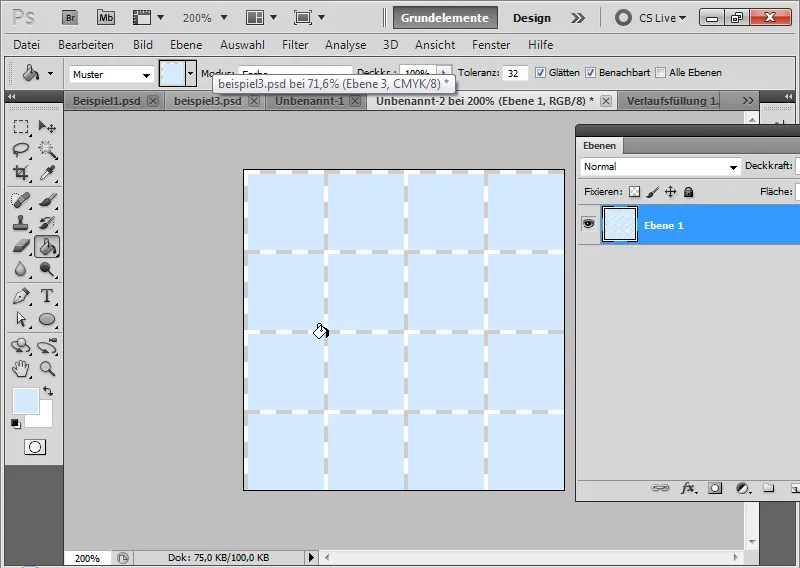
Task: Select the Spot Healing Brush tool
Action: (21, 200)
